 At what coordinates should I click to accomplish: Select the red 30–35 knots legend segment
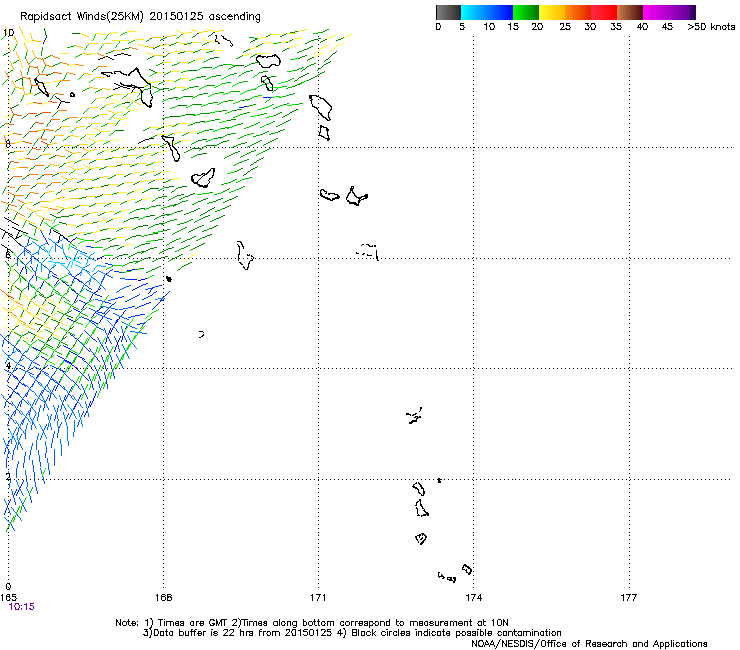tap(604, 12)
